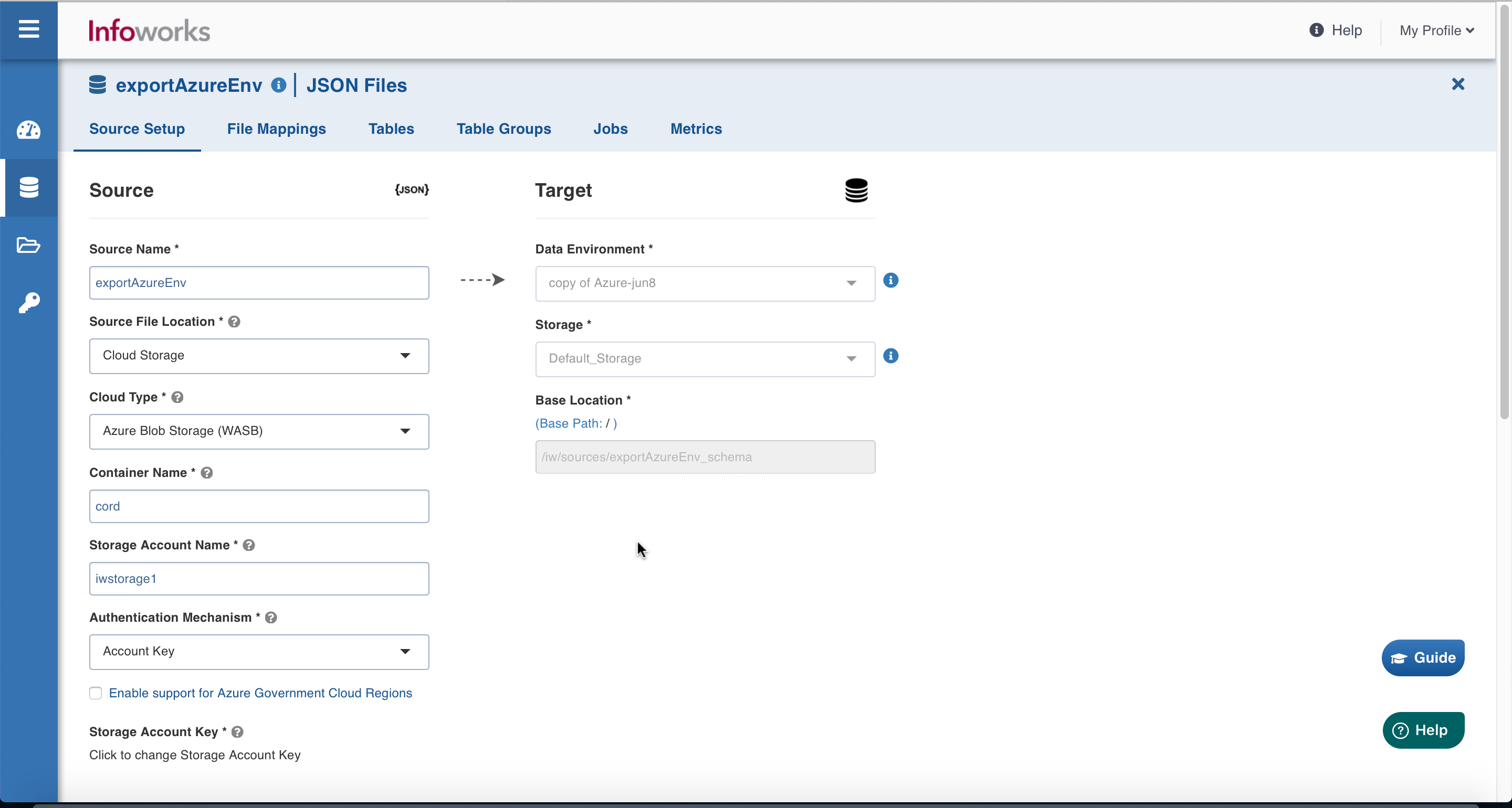Viewport: 1512px width, 808px height.
Task: Click database icon beside exportAzureEnv heading
Action: [x=98, y=84]
